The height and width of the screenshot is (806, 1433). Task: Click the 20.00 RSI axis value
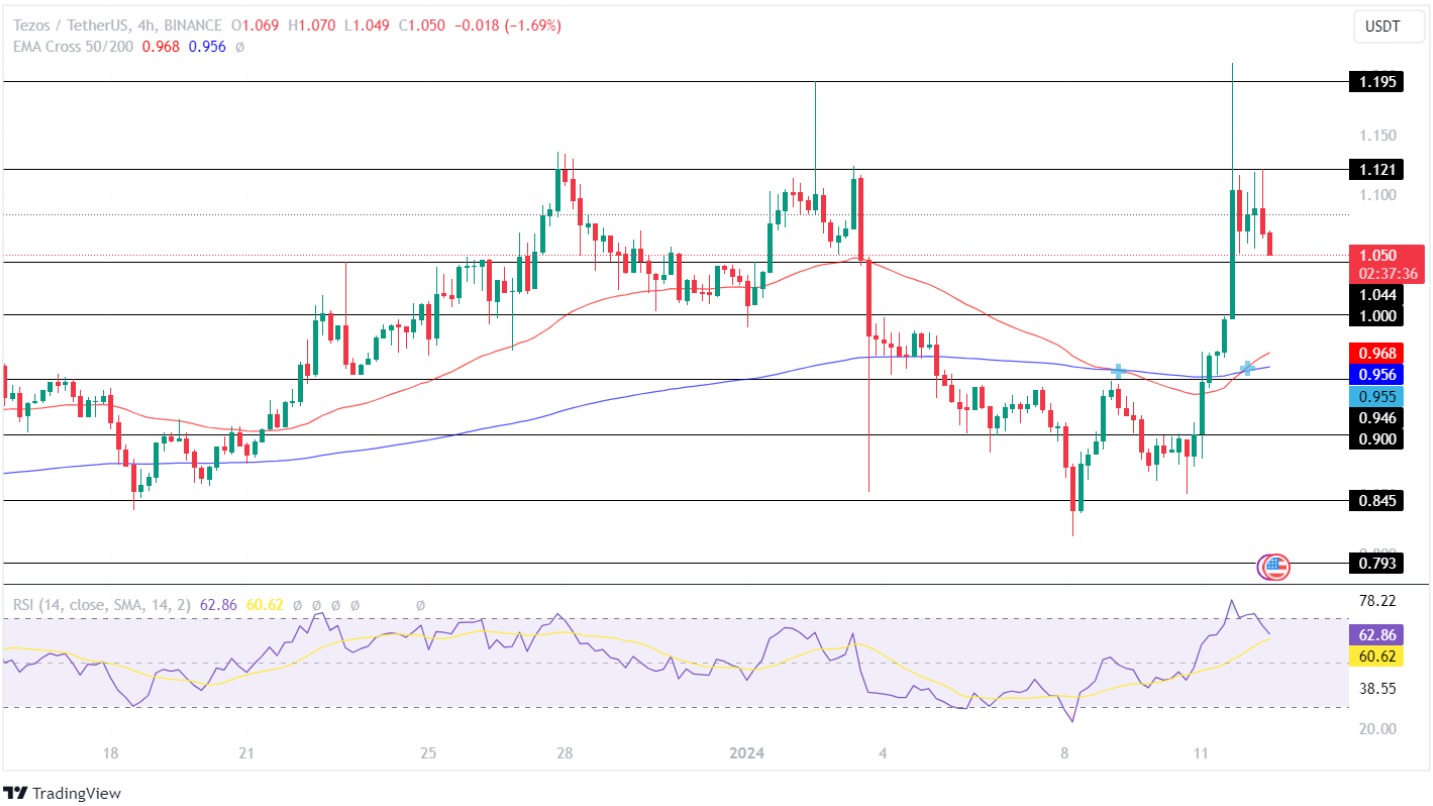tap(1377, 728)
